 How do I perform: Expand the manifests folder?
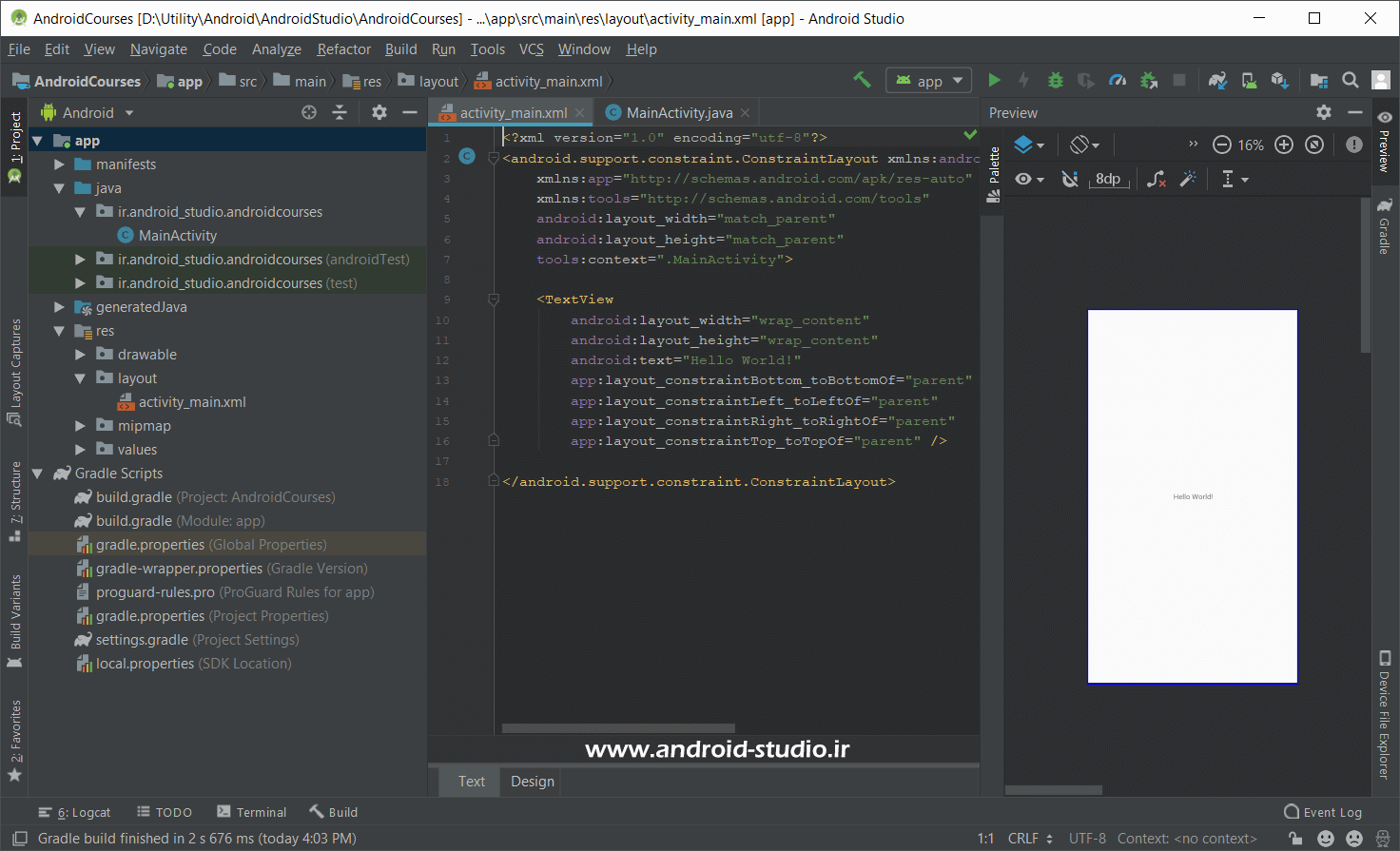pyautogui.click(x=59, y=164)
